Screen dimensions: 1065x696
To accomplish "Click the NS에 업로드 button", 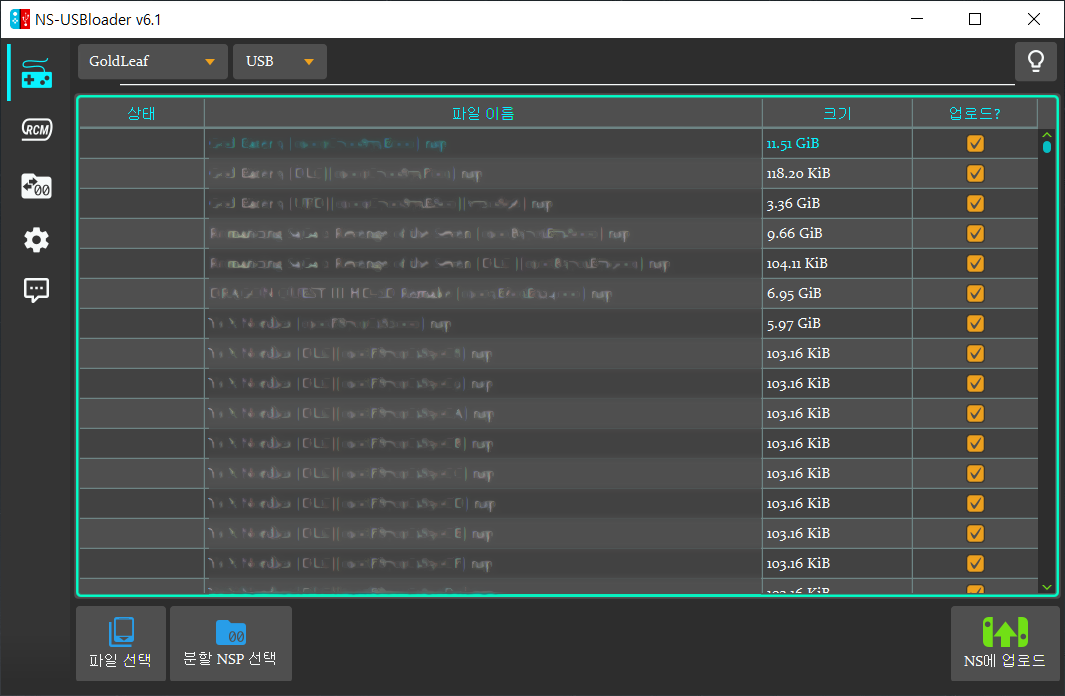I will [1005, 644].
